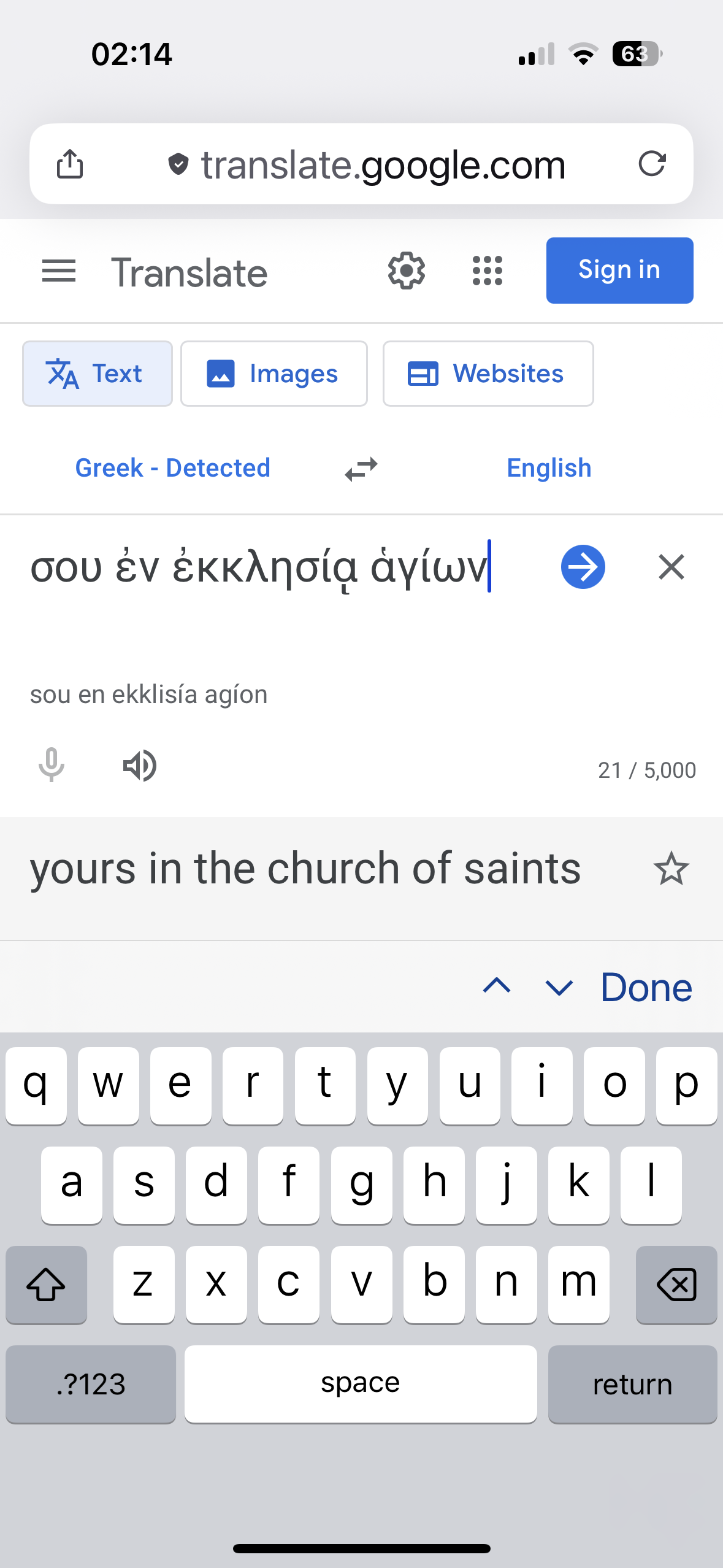Screen dimensions: 723x1568
Task: Start voice input with microphone
Action: click(x=52, y=766)
